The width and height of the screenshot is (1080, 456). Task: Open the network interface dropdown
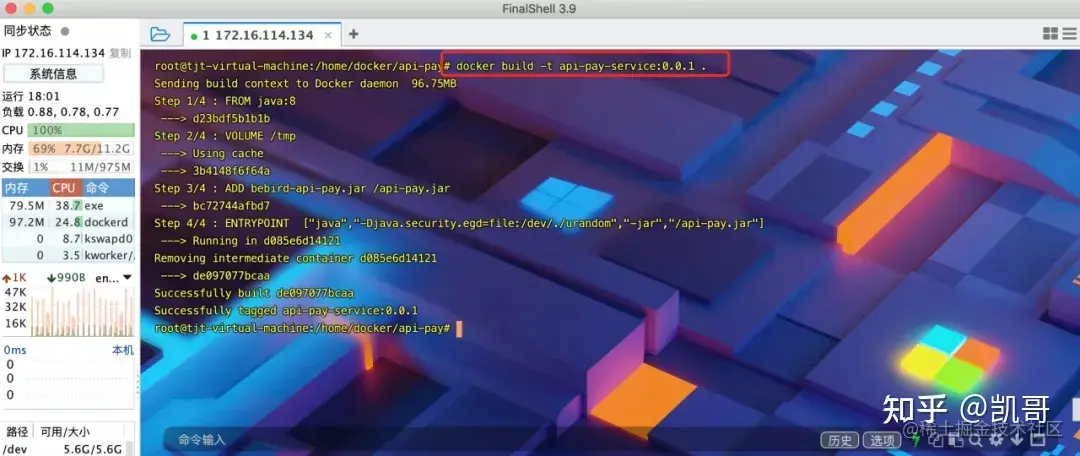[x=113, y=278]
